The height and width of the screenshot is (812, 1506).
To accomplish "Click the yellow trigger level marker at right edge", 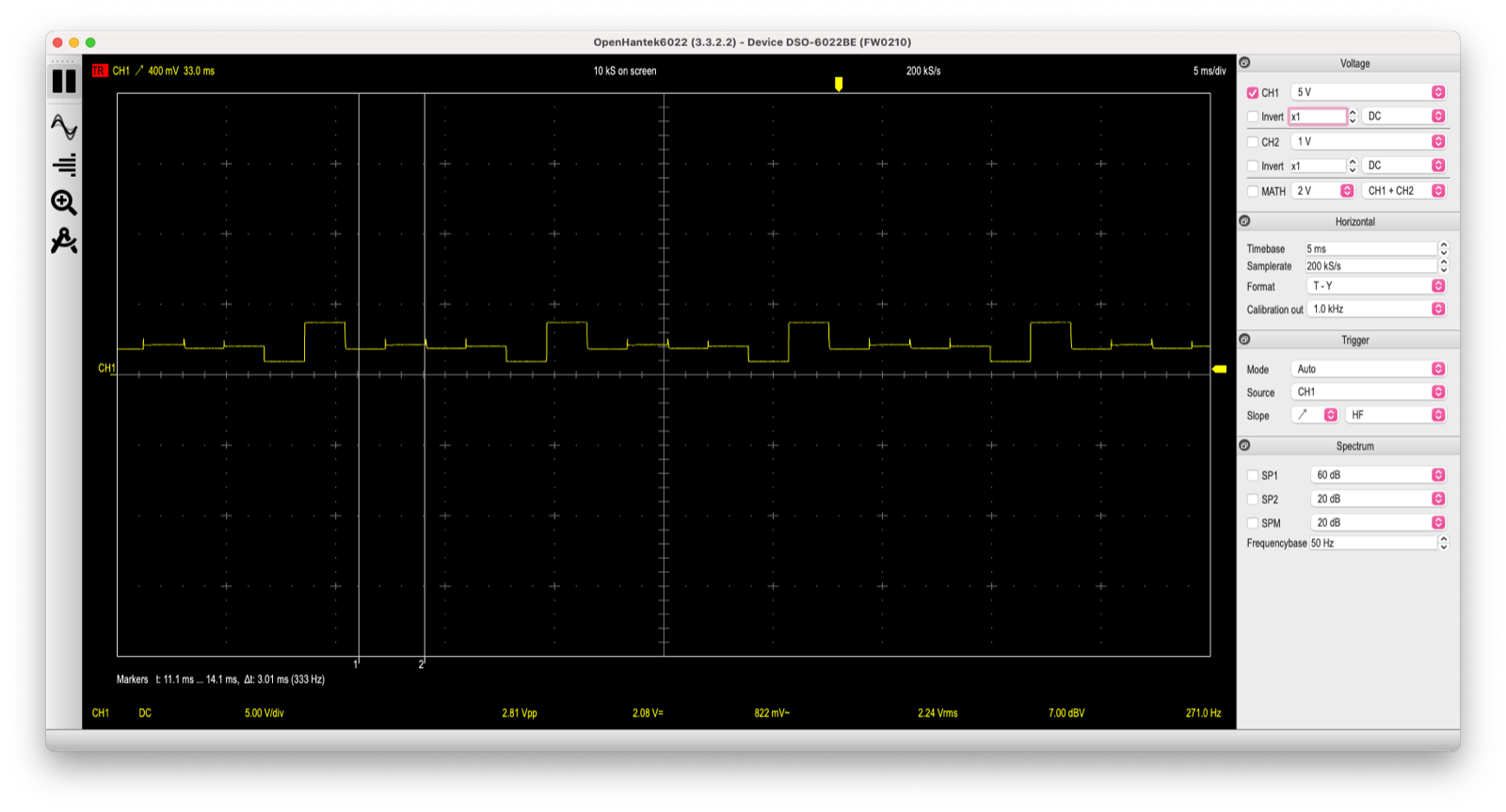I will [x=1219, y=369].
